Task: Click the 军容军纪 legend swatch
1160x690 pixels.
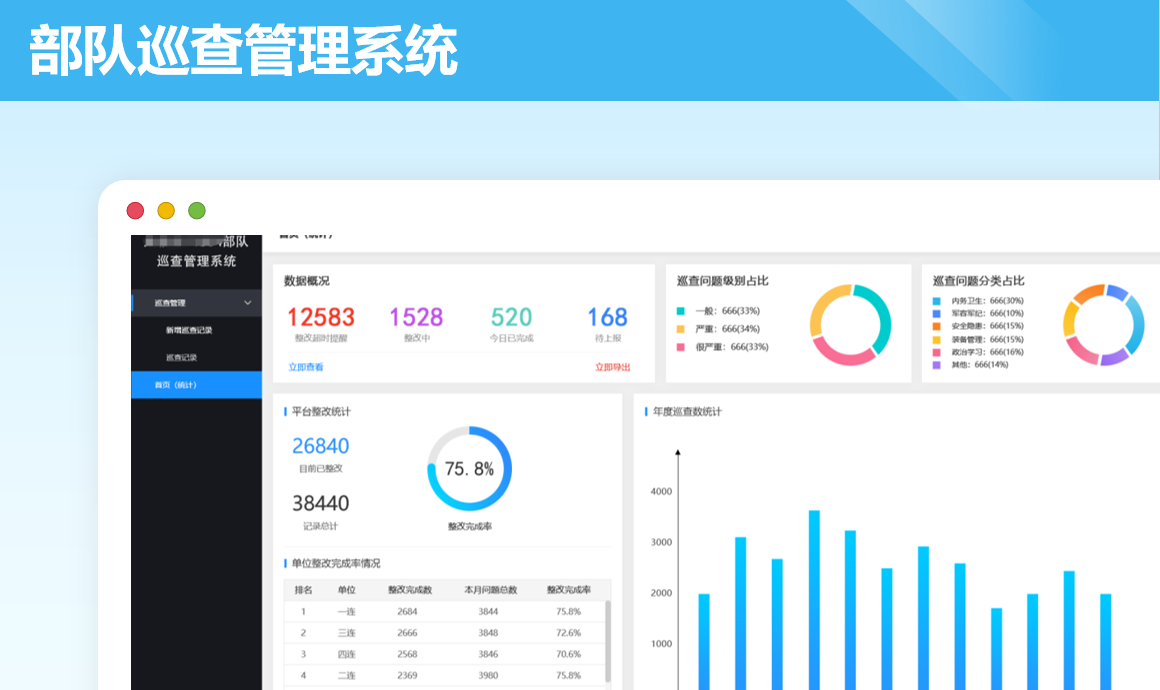Action: pyautogui.click(x=937, y=314)
